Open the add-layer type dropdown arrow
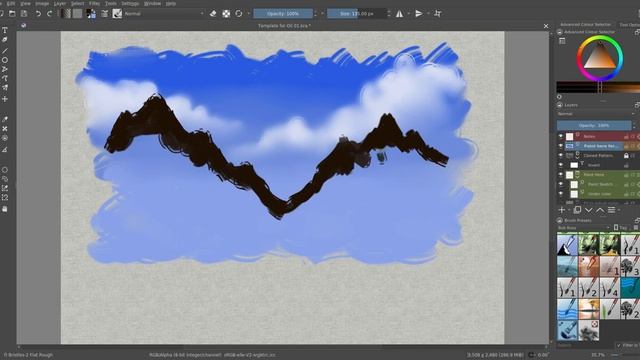640x360 pixels. (x=569, y=210)
